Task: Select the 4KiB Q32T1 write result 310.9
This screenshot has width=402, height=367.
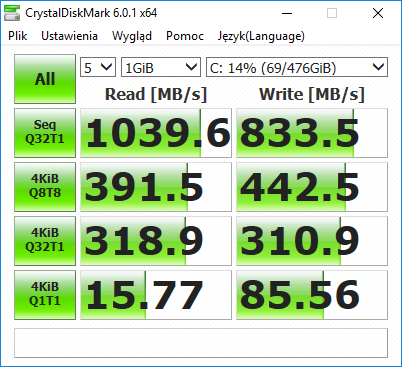Action: pos(312,241)
